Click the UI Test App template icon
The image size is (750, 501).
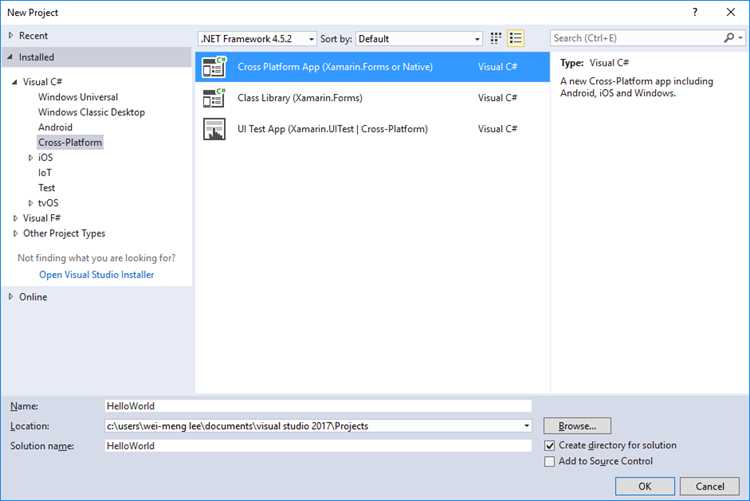[x=214, y=129]
